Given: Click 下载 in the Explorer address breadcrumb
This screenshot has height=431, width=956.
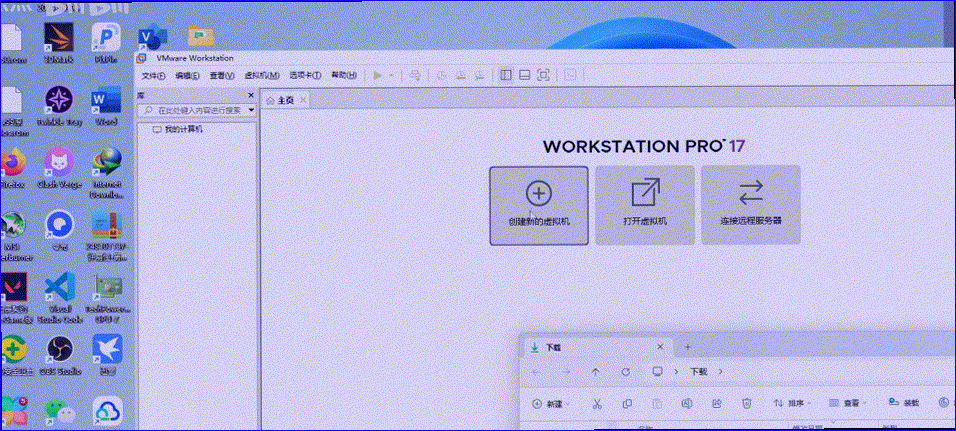Looking at the screenshot, I should [x=699, y=371].
